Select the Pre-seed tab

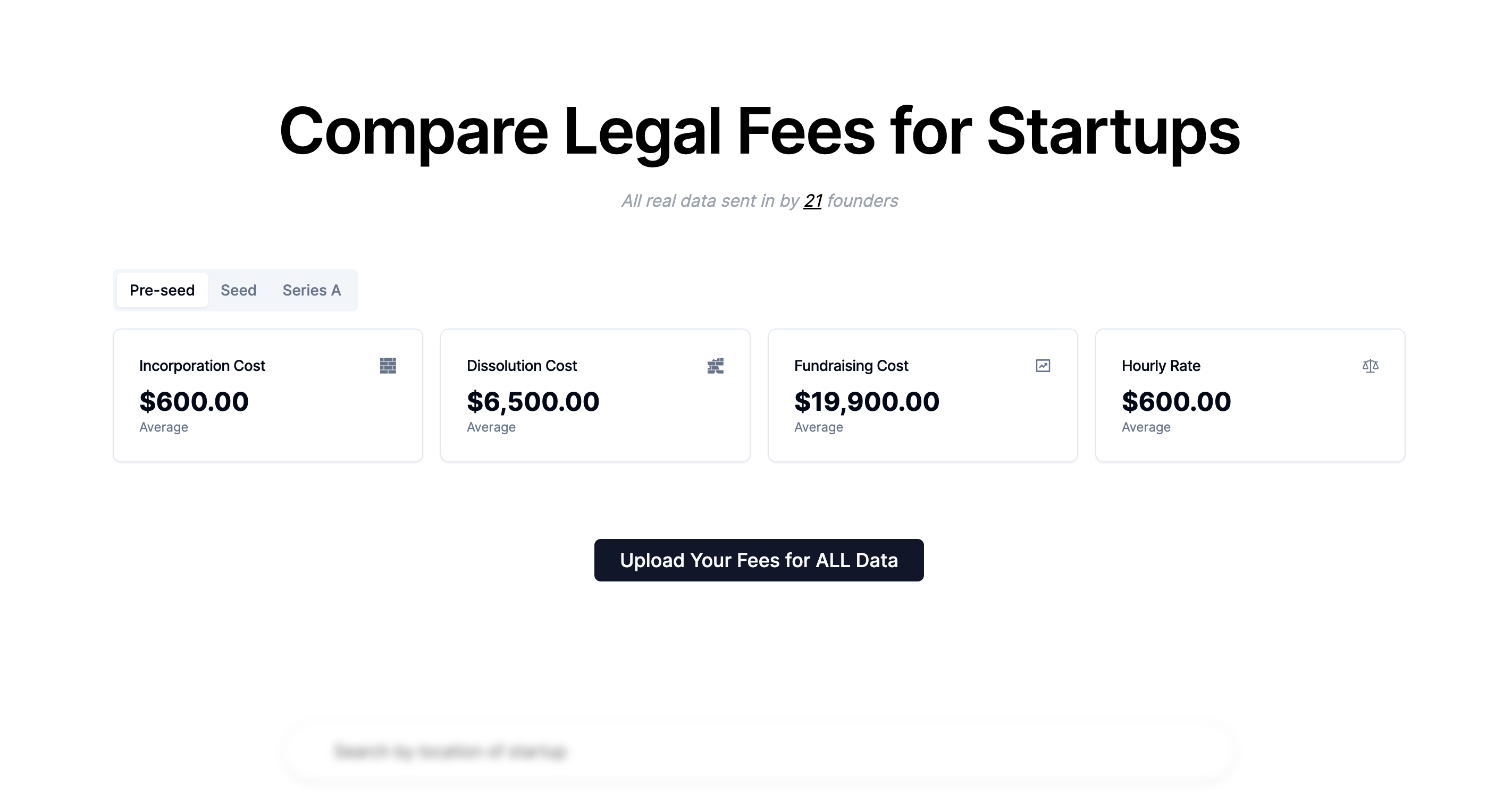[162, 290]
